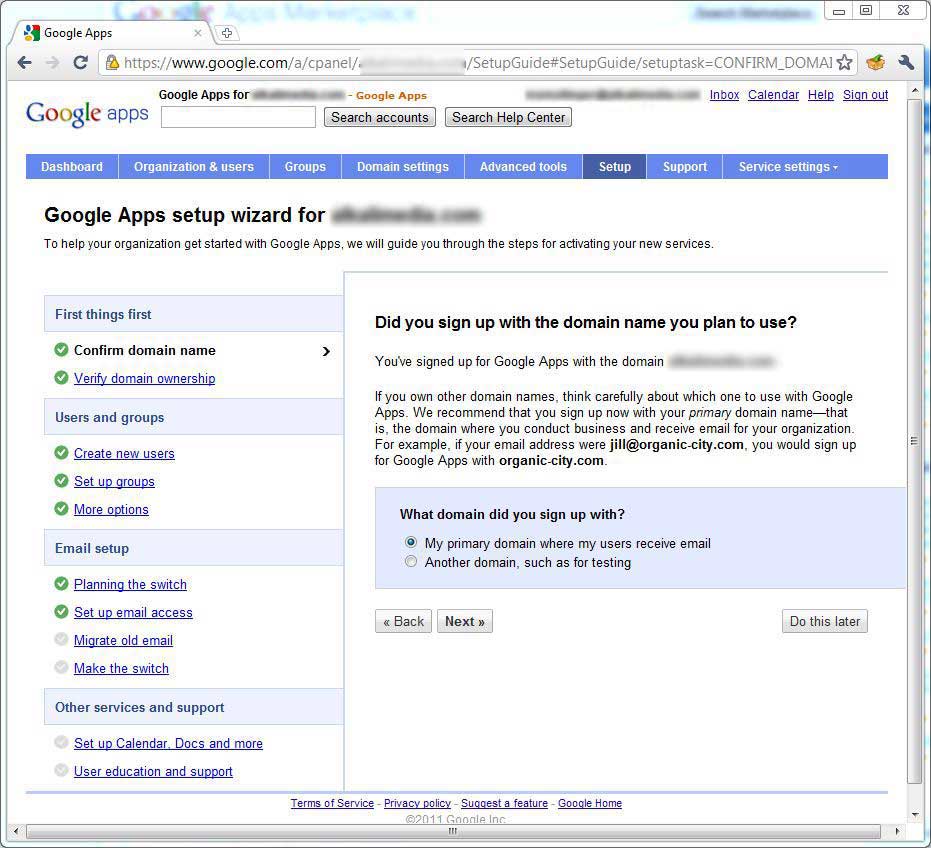
Task: Bookmark this page with the star icon
Action: [844, 62]
